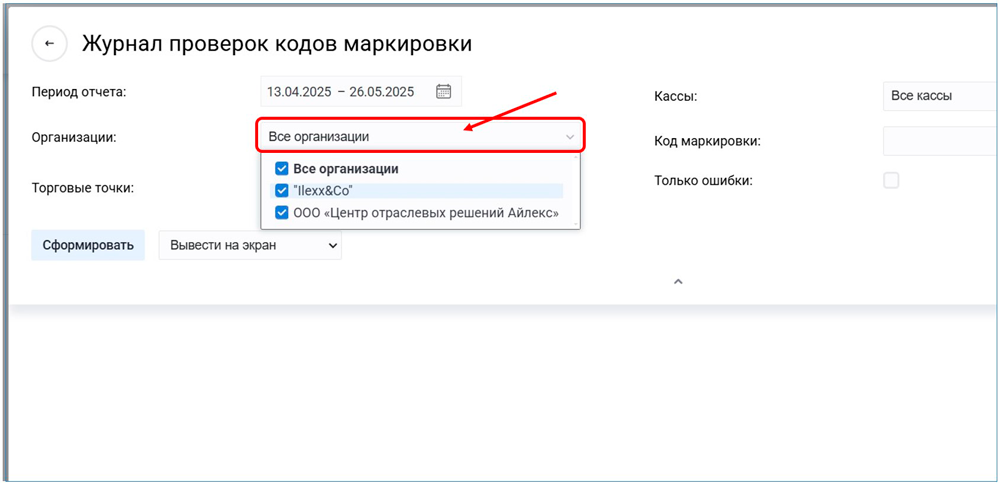The image size is (1000, 485).
Task: Click the 'Код маркировки' input field
Action: tap(938, 141)
